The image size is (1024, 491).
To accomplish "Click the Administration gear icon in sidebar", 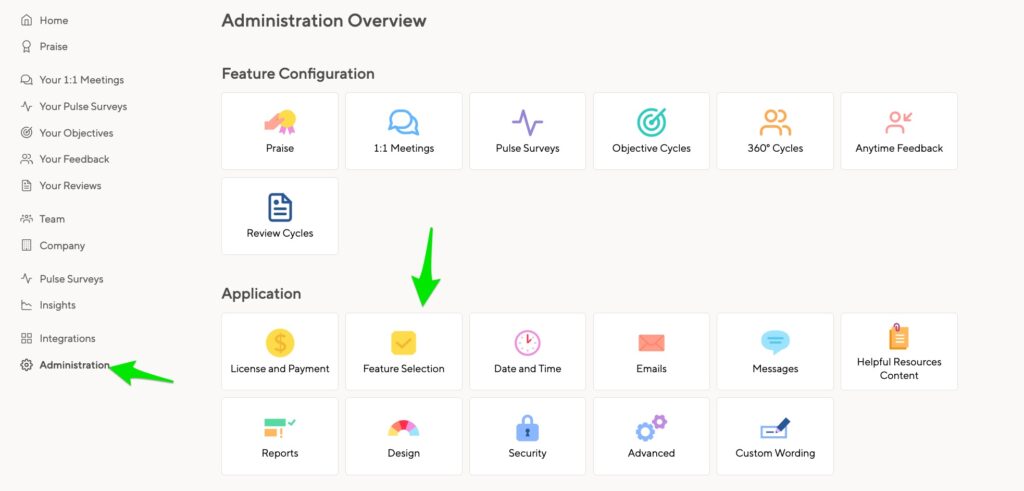I will click(x=26, y=365).
